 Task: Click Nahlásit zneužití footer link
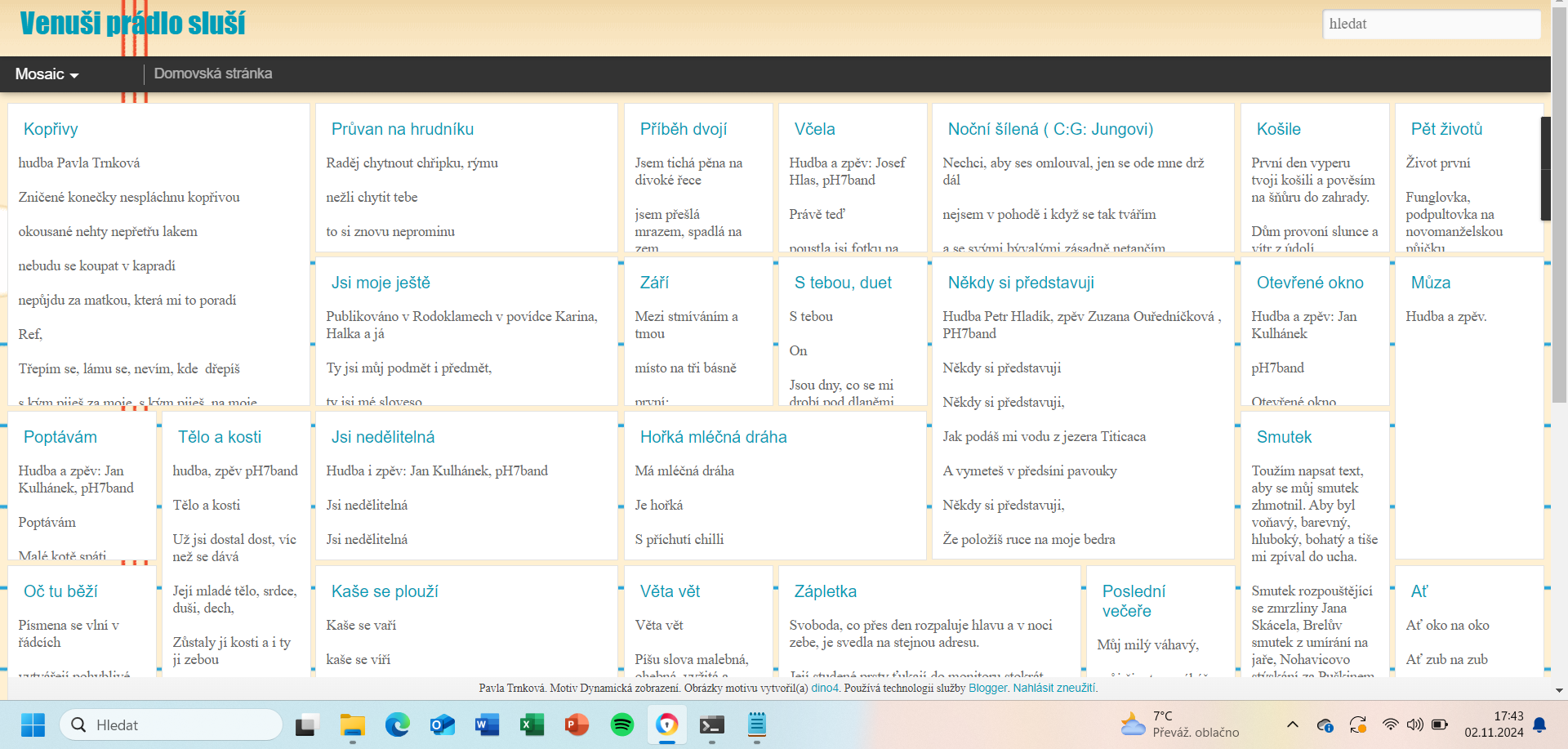pos(1054,689)
